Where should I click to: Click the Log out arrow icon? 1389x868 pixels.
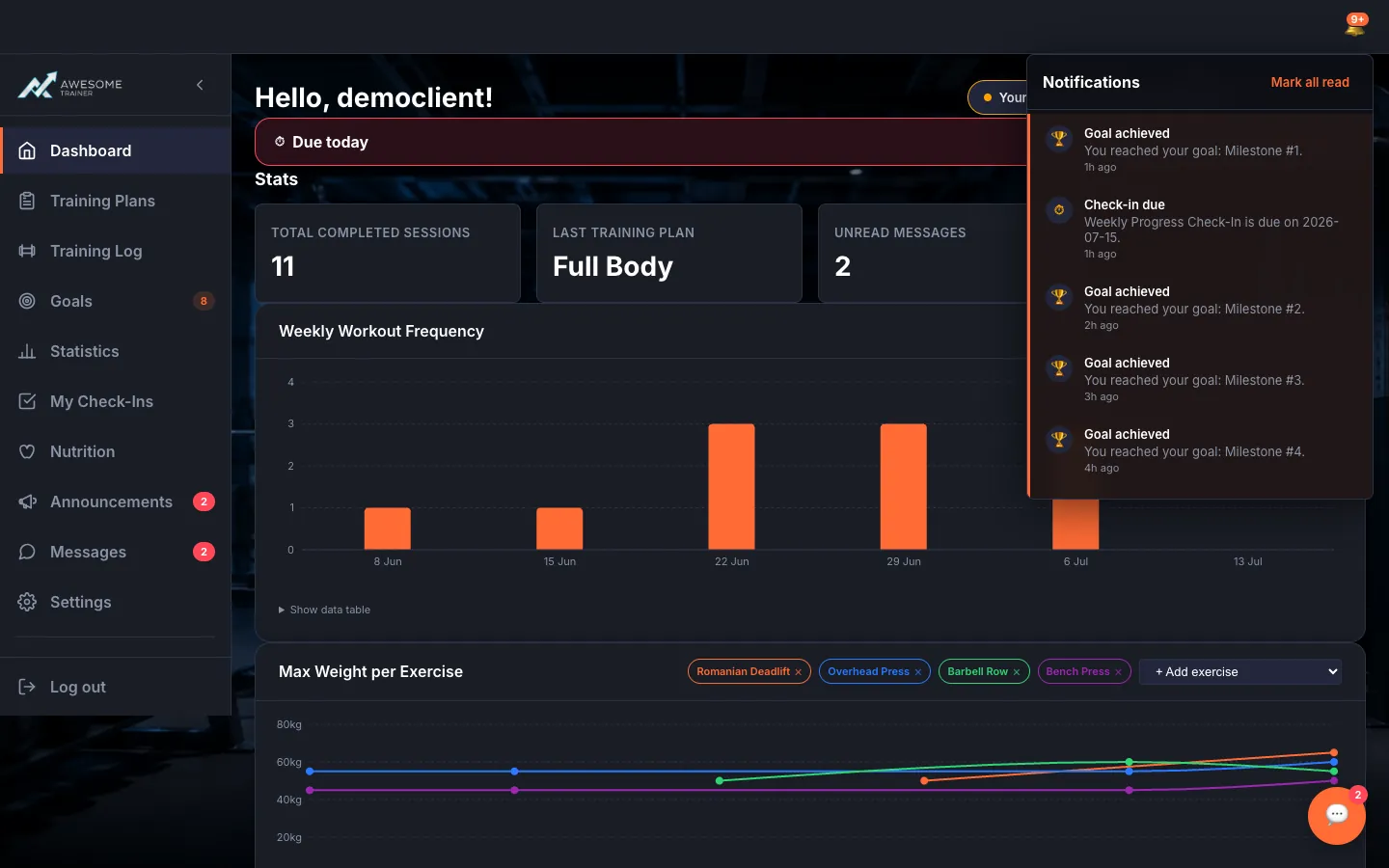click(27, 687)
